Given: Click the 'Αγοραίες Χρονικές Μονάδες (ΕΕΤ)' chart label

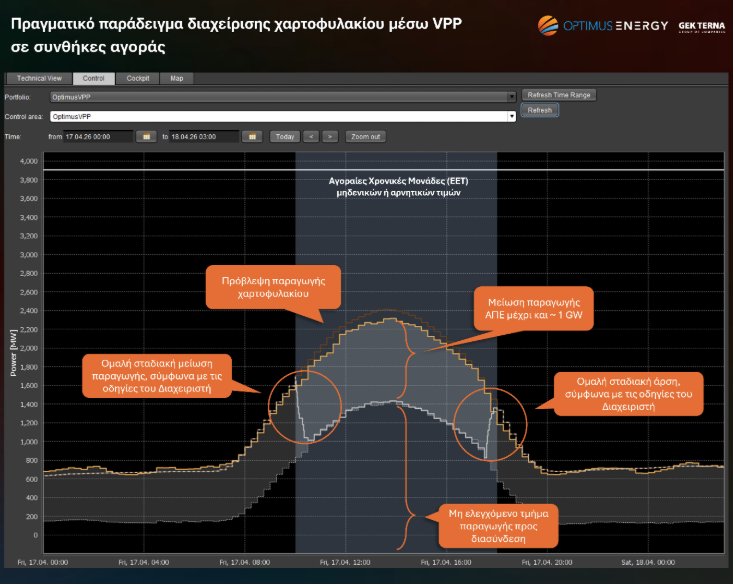Looking at the screenshot, I should 398,187.
